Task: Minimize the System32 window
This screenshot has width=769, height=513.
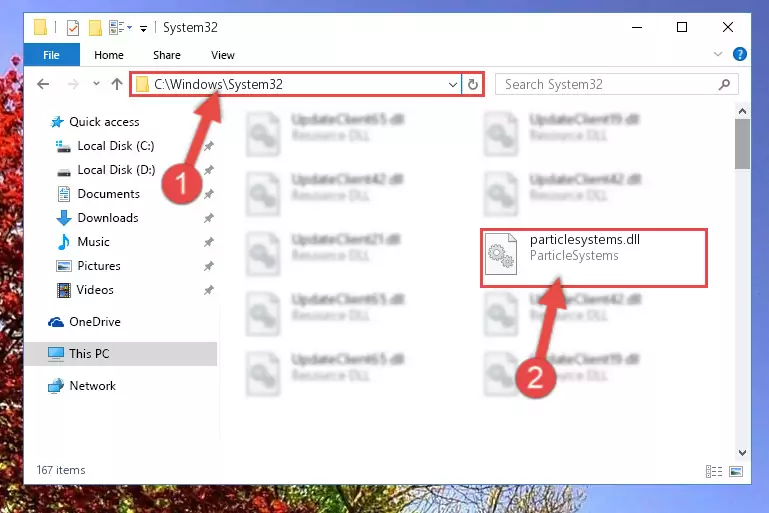Action: (x=637, y=27)
